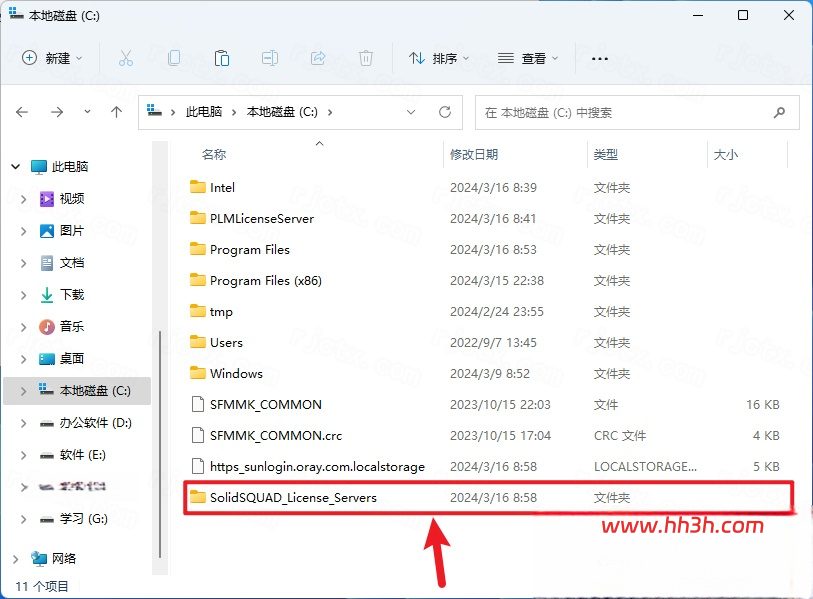Screen dimensions: 813x599
Task: Open the address bar history dropdown
Action: point(411,112)
